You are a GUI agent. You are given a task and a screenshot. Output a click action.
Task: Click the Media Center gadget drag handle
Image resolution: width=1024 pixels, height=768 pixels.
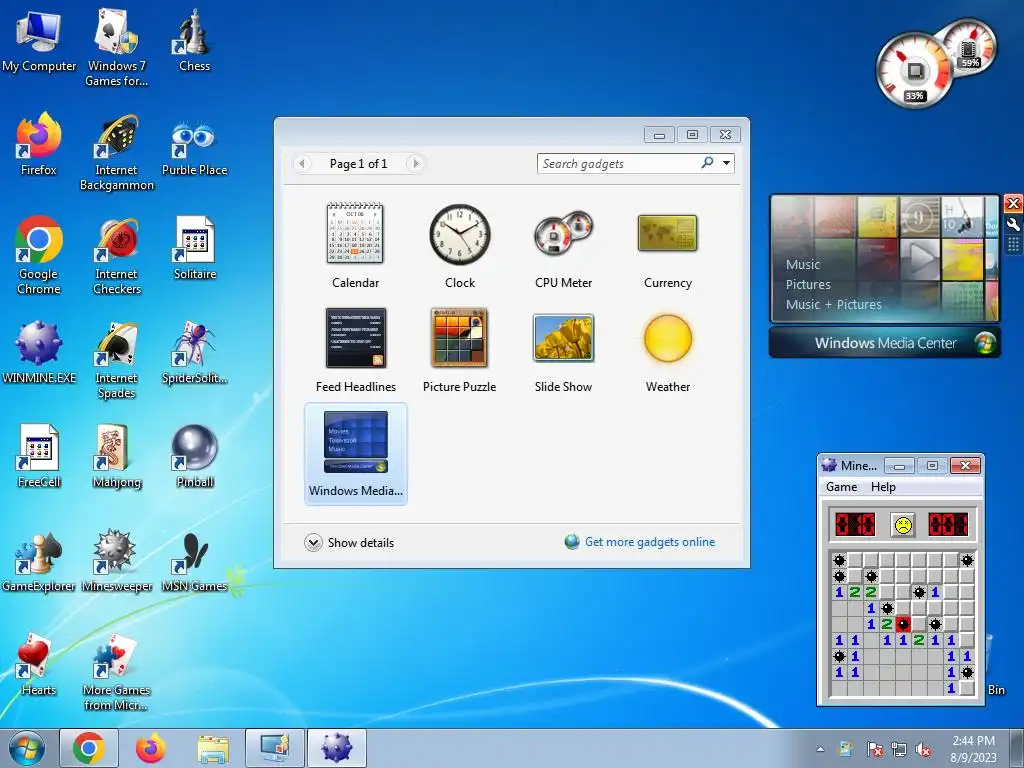[1013, 245]
